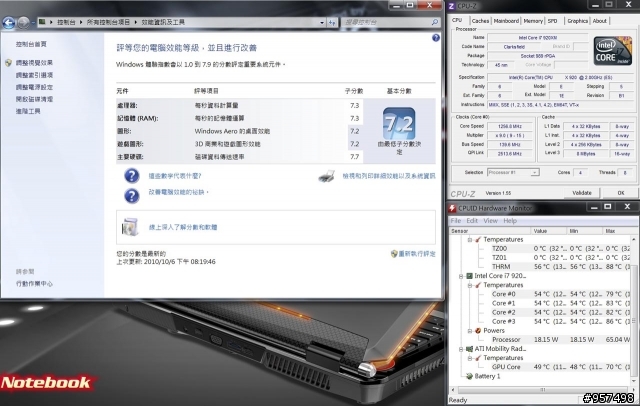Click the Validate button in CPU-Z
The height and width of the screenshot is (406, 640).
[x=582, y=193]
